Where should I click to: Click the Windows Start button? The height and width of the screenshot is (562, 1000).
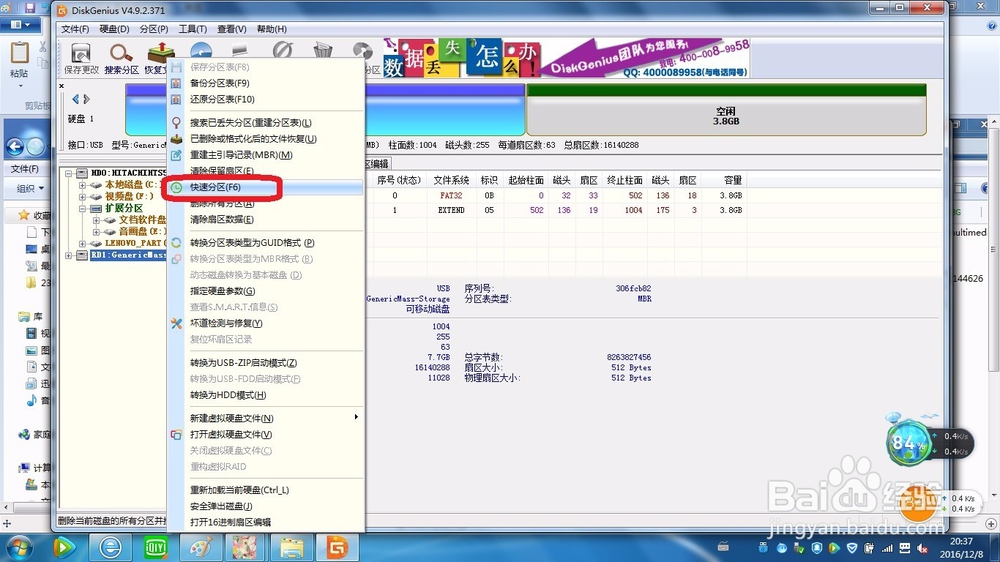tap(18, 548)
